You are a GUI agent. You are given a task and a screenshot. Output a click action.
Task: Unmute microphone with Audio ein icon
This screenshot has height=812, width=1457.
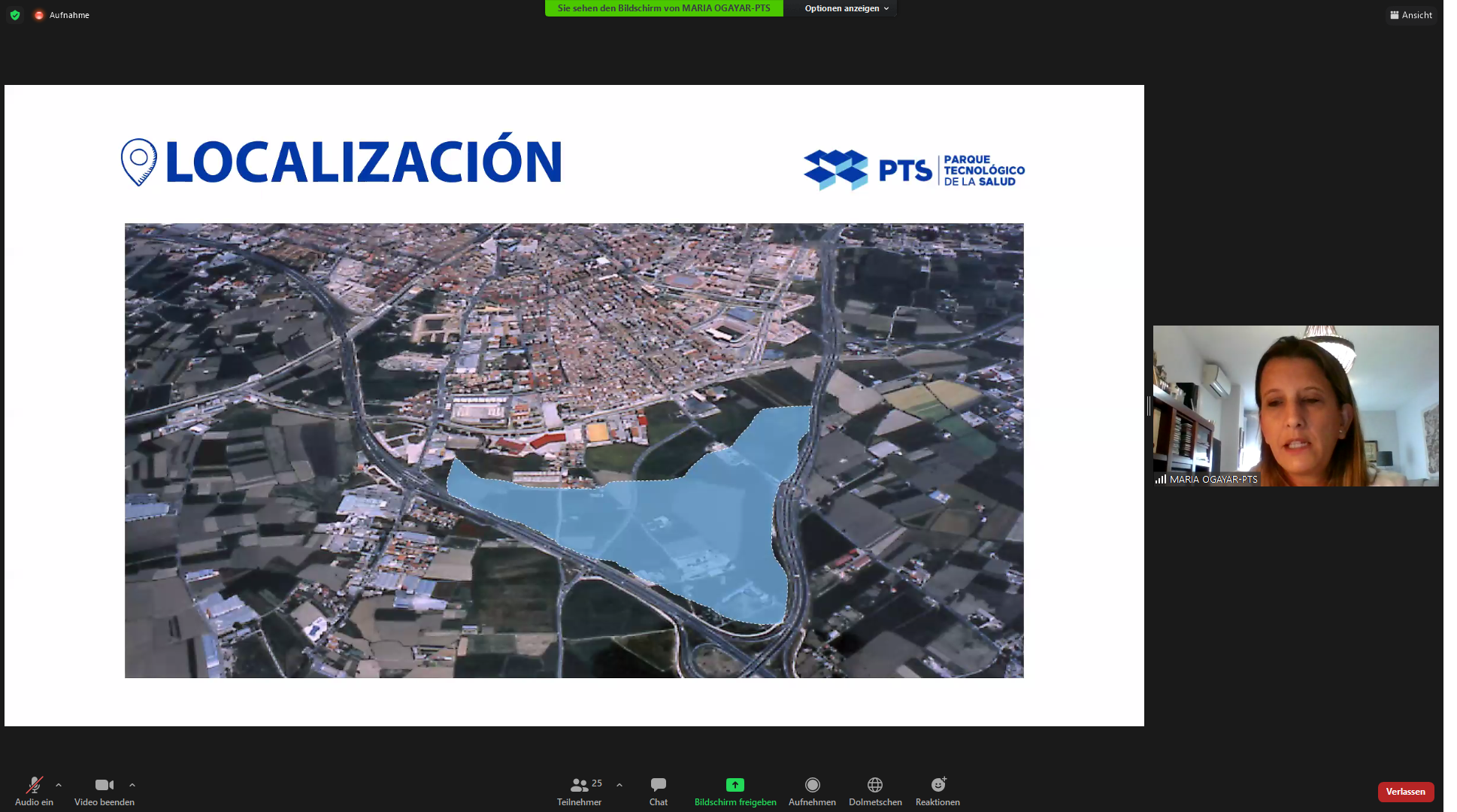click(34, 786)
